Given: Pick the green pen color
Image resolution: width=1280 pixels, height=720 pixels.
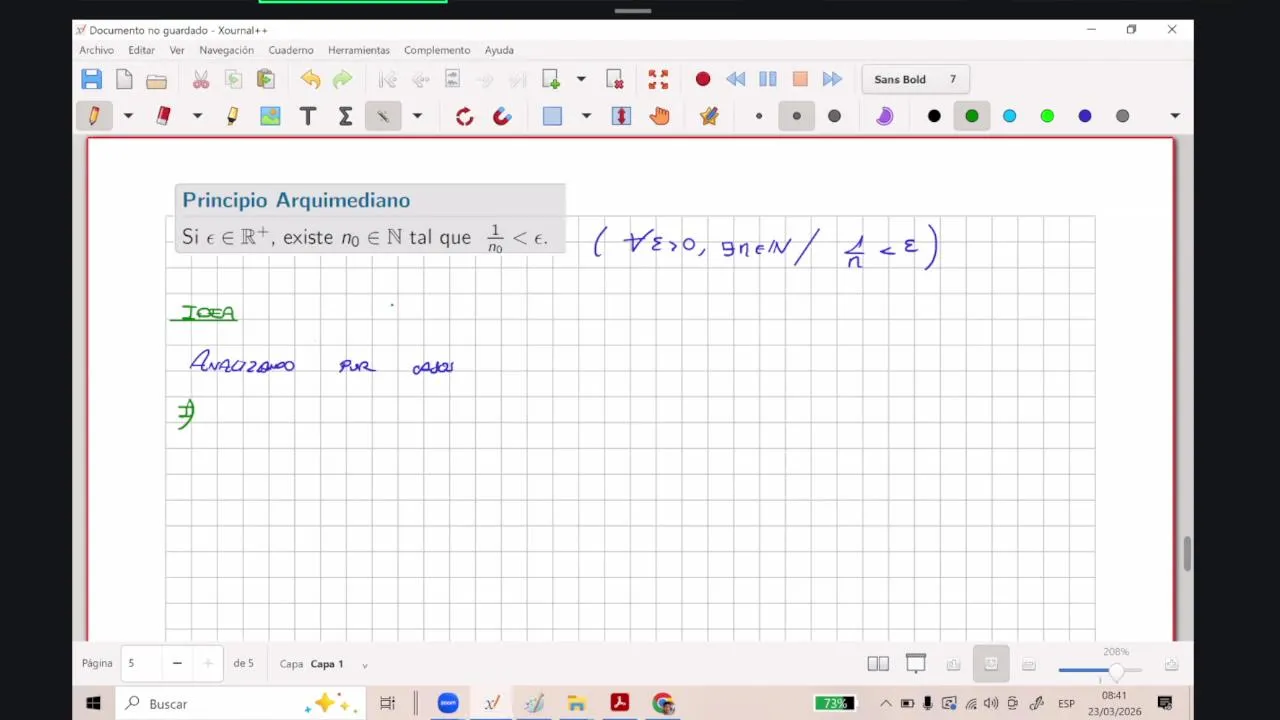Looking at the screenshot, I should tap(972, 116).
